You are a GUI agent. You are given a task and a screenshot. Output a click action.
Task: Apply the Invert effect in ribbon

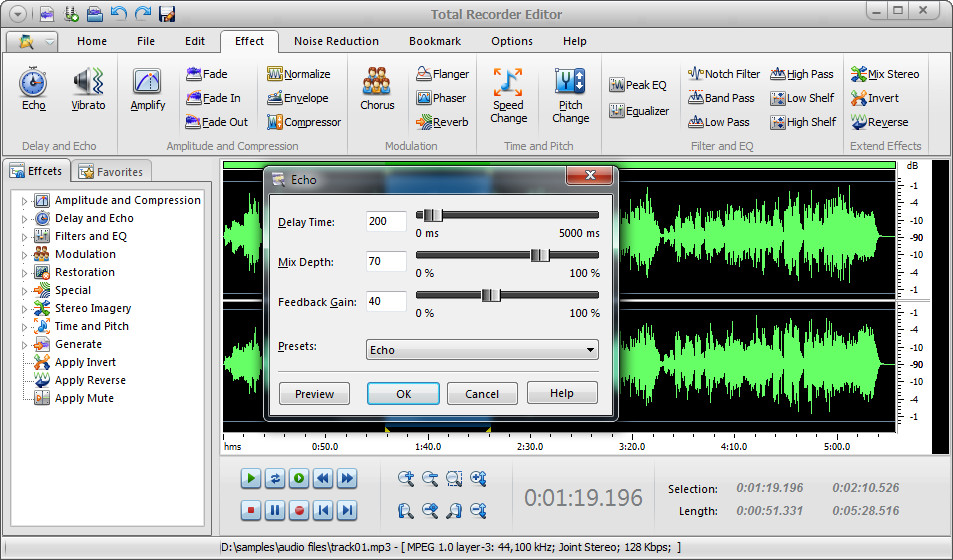click(875, 98)
